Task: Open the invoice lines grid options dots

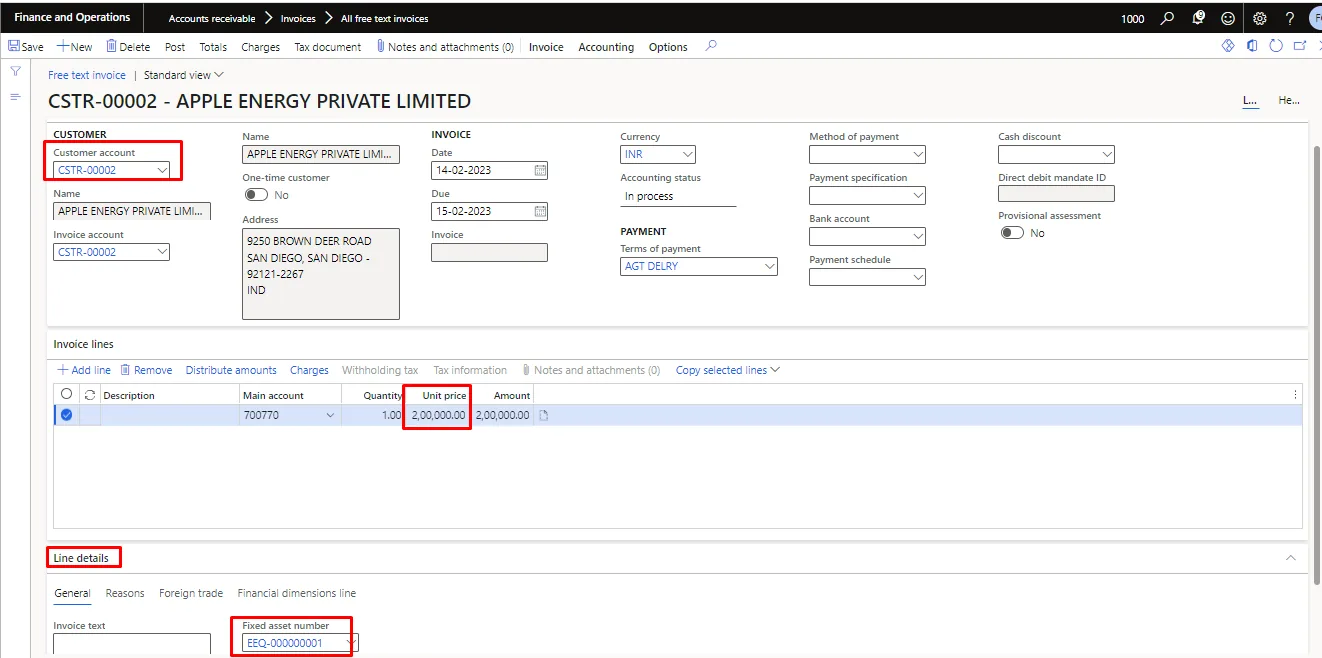Action: (x=1296, y=395)
